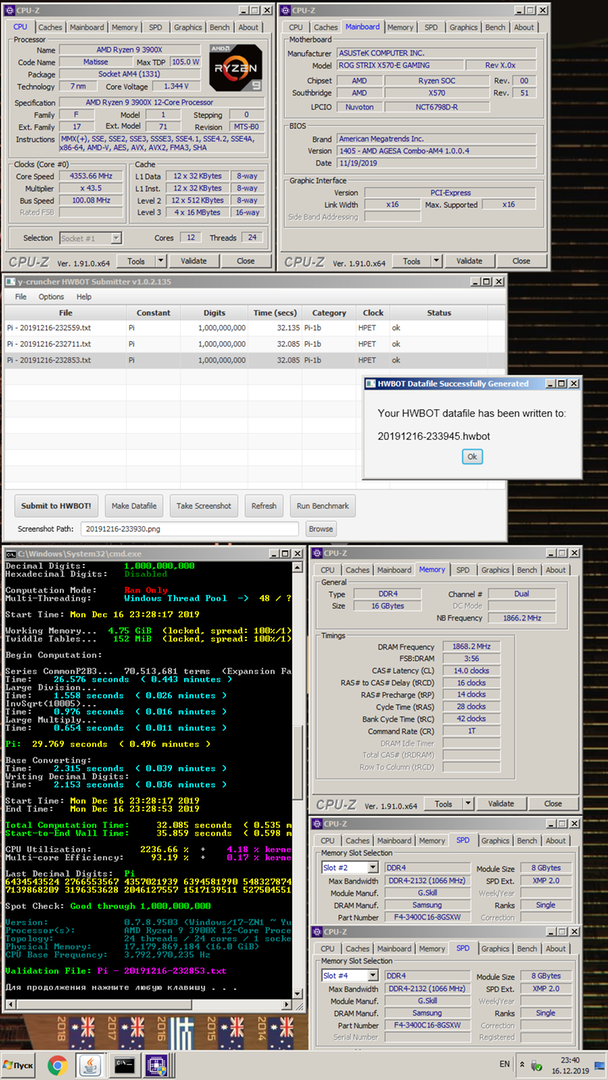608x1080 pixels.
Task: Expand Tools arrow in the Memory CPU-Z window
Action: [x=468, y=803]
